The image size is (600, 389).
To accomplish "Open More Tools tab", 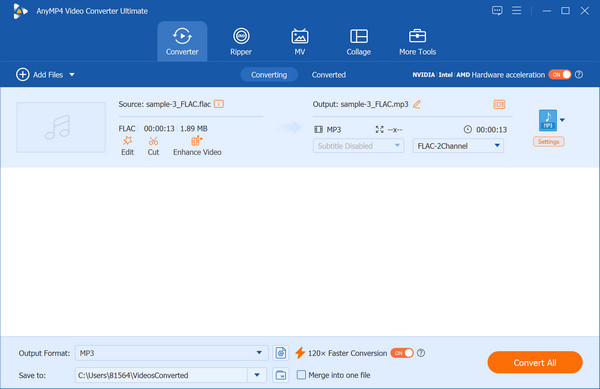I will coord(417,41).
